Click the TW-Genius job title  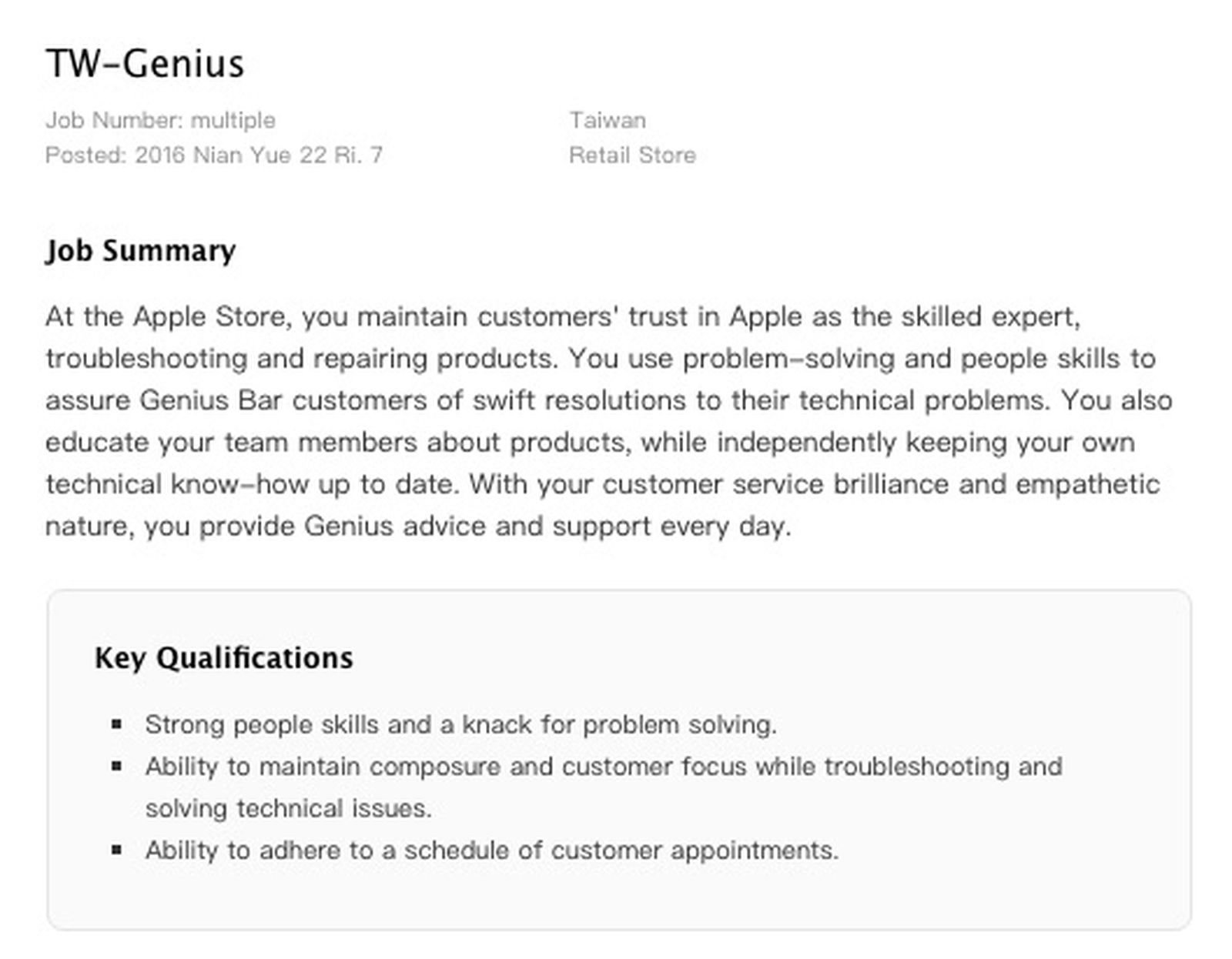point(145,63)
